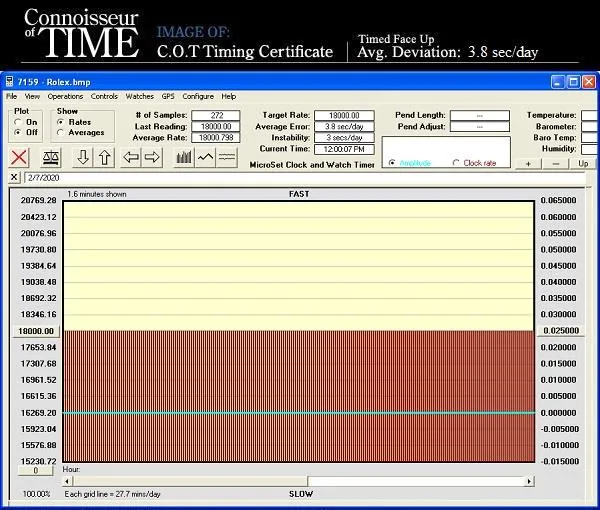Click the right arrow toolbar button
The width and height of the screenshot is (600, 510).
152,157
